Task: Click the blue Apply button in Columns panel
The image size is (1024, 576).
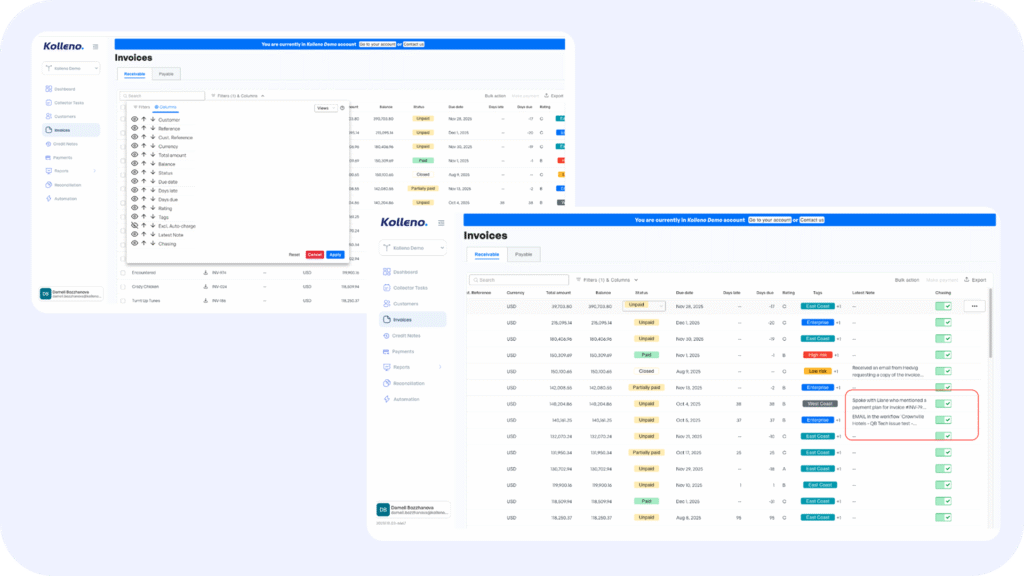Action: coord(335,255)
